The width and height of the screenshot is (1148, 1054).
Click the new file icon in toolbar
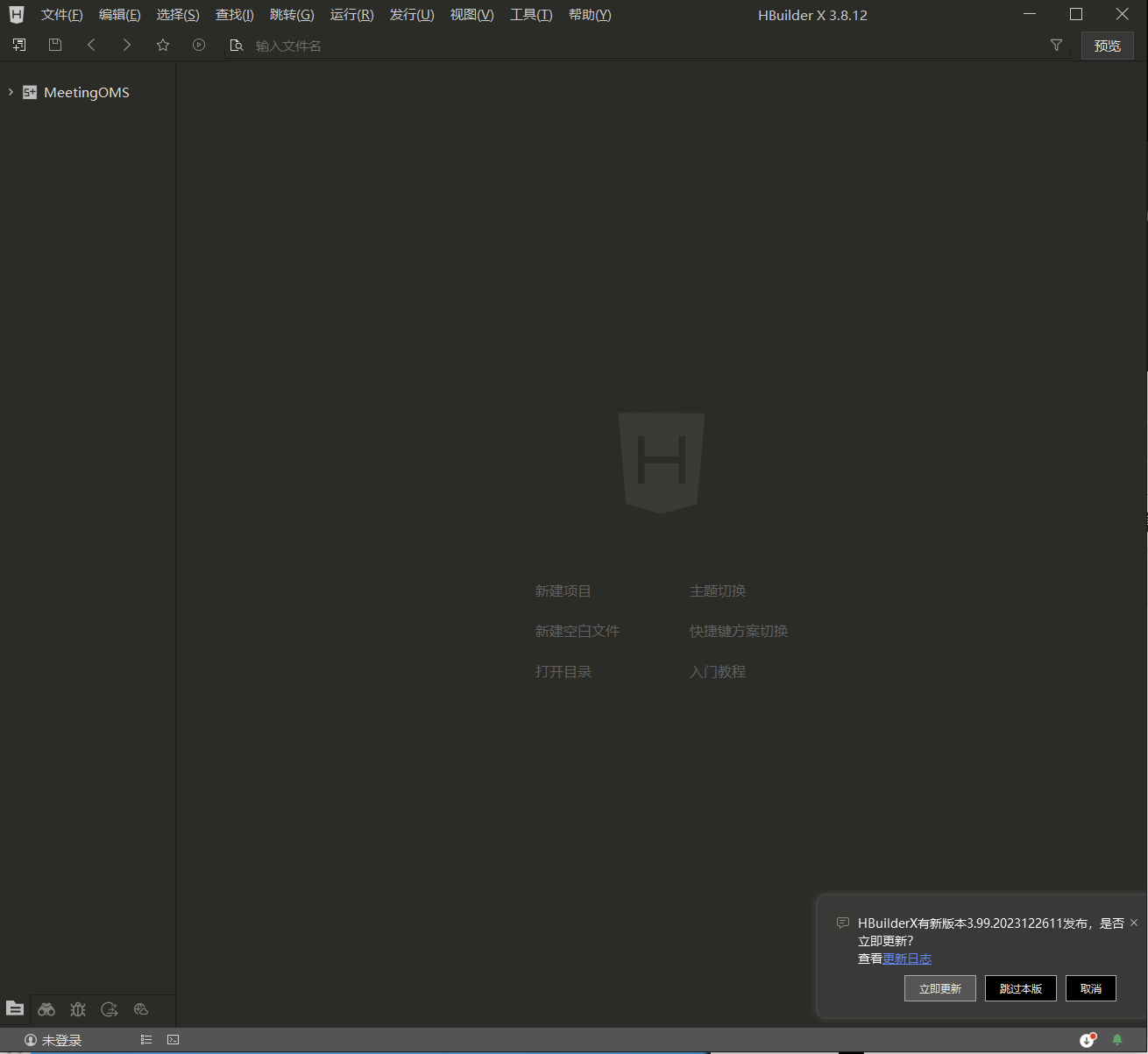click(x=19, y=45)
